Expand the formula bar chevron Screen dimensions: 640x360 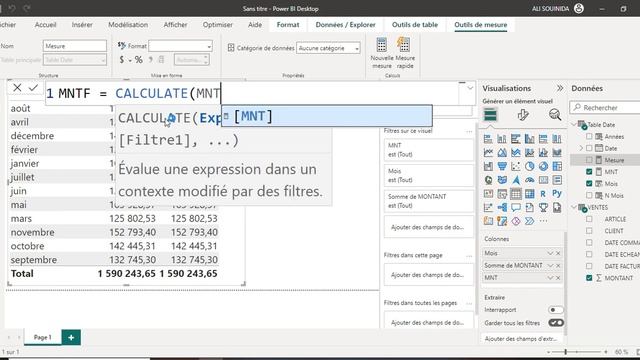coord(470,88)
